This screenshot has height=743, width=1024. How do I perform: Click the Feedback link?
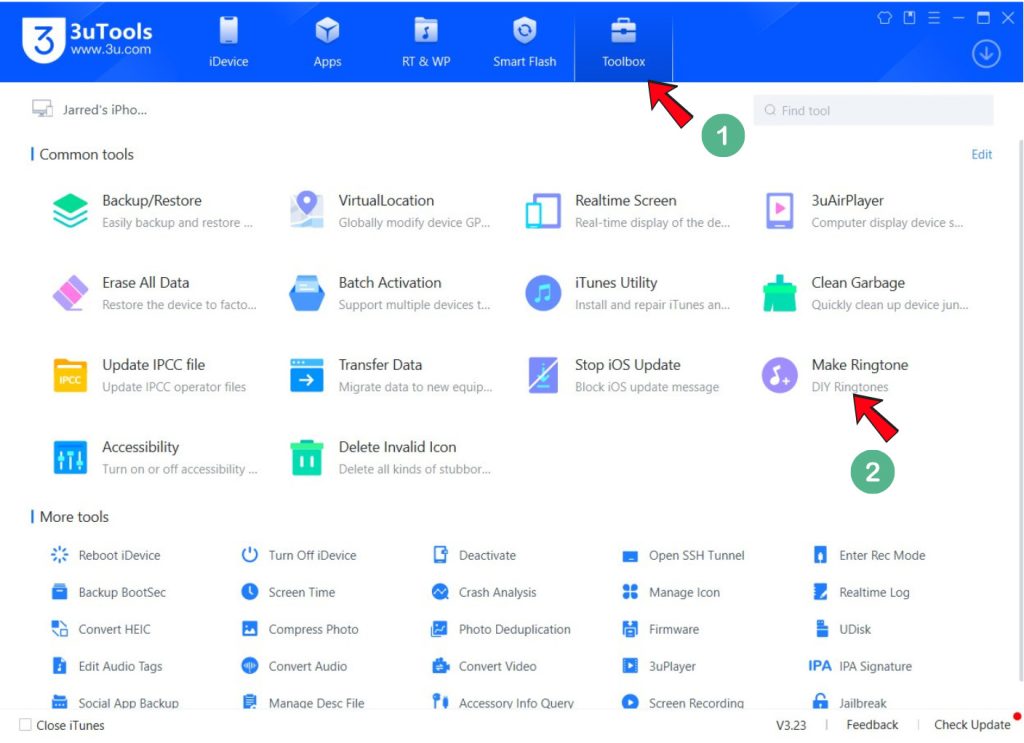(872, 725)
